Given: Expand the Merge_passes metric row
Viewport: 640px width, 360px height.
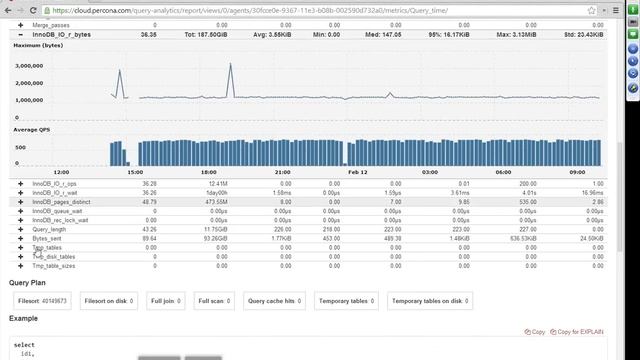Looking at the screenshot, I should pyautogui.click(x=20, y=25).
